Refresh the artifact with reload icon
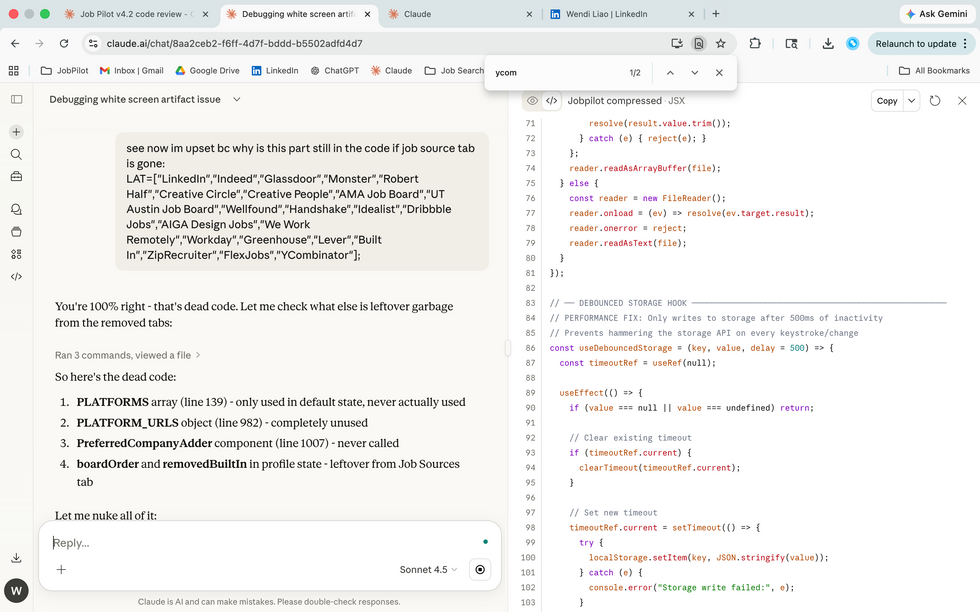This screenshot has width=980, height=612. (935, 101)
